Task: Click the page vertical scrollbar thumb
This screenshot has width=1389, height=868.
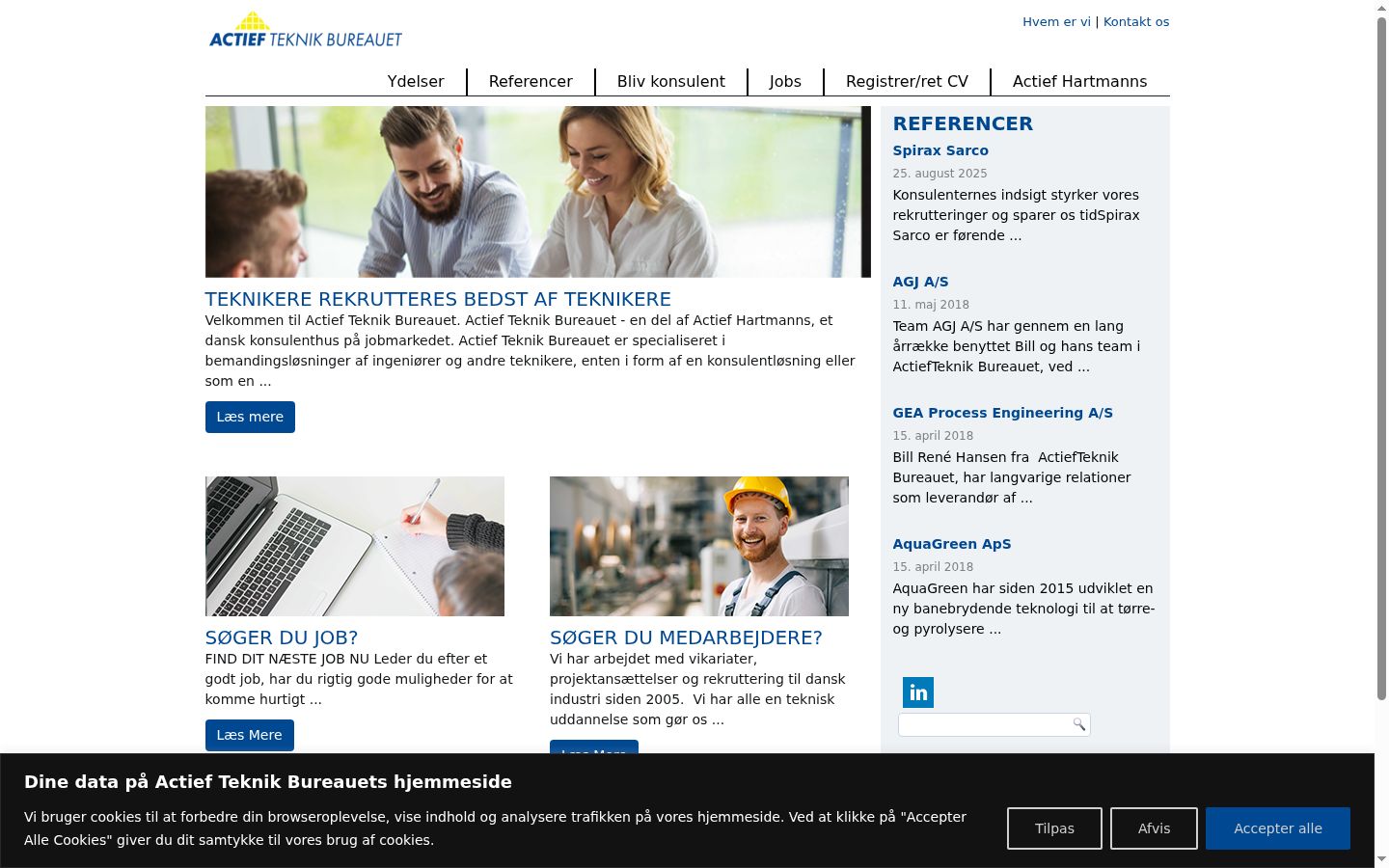Action: (1381, 357)
